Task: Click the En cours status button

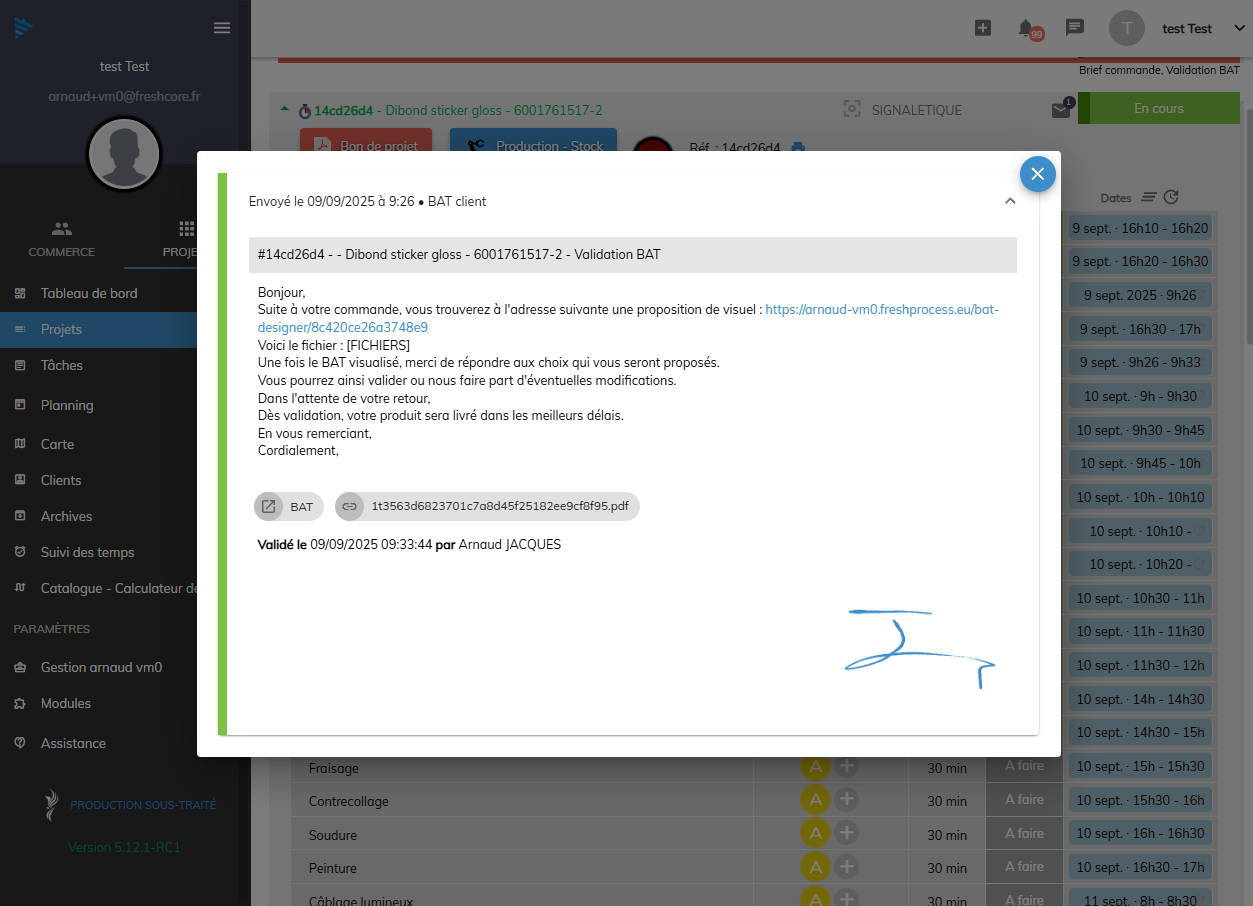Action: 1158,109
